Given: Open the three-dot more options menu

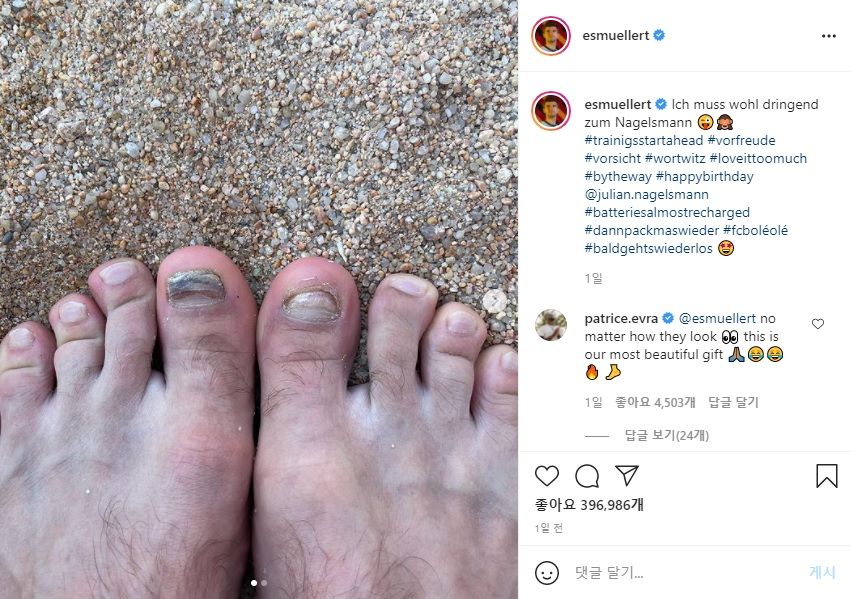Looking at the screenshot, I should (828, 36).
